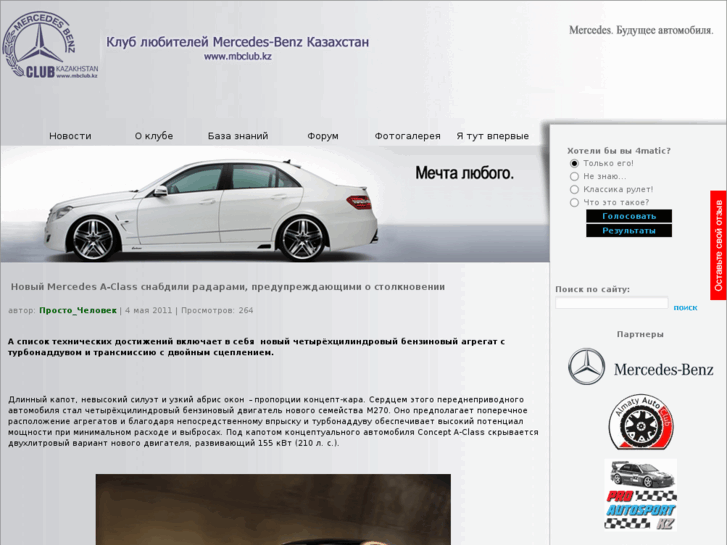Click the поиск search link
Screen dimensions: 727x545
[685, 308]
